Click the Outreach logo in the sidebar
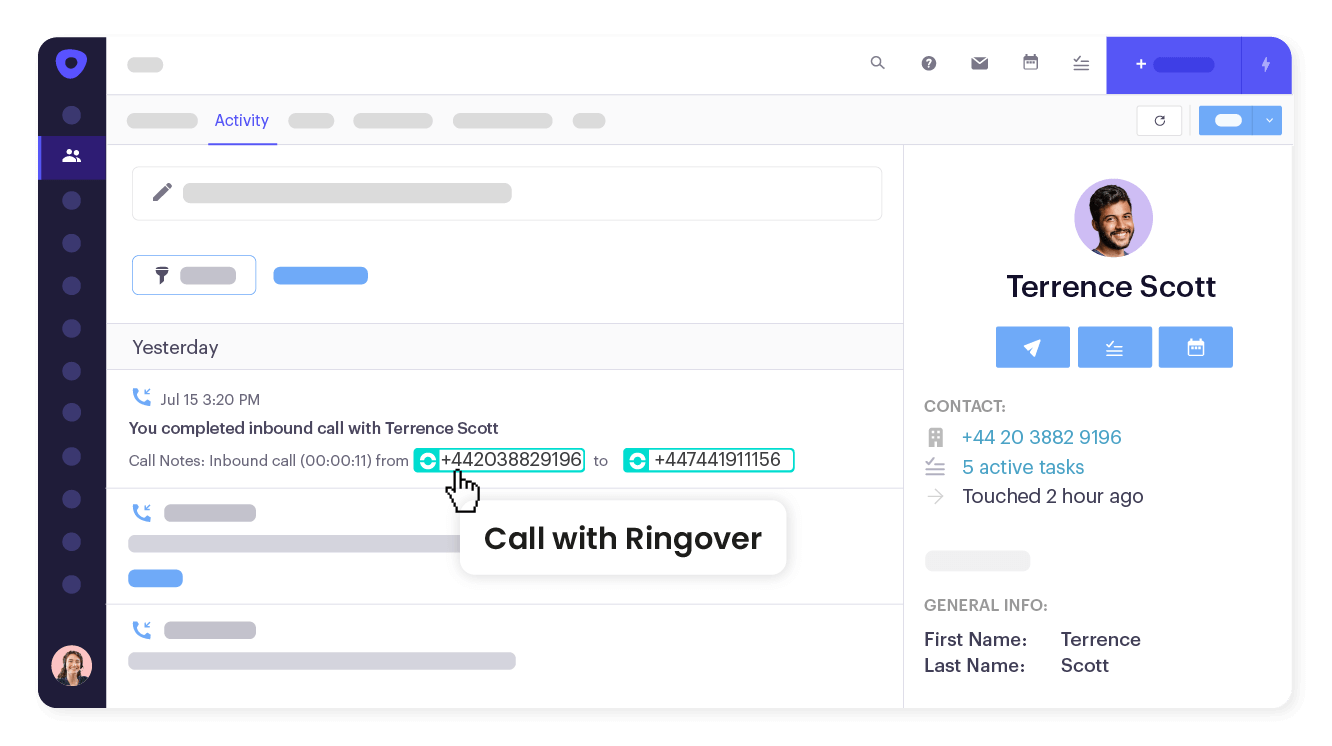The width and height of the screenshot is (1332, 746). coord(71,64)
